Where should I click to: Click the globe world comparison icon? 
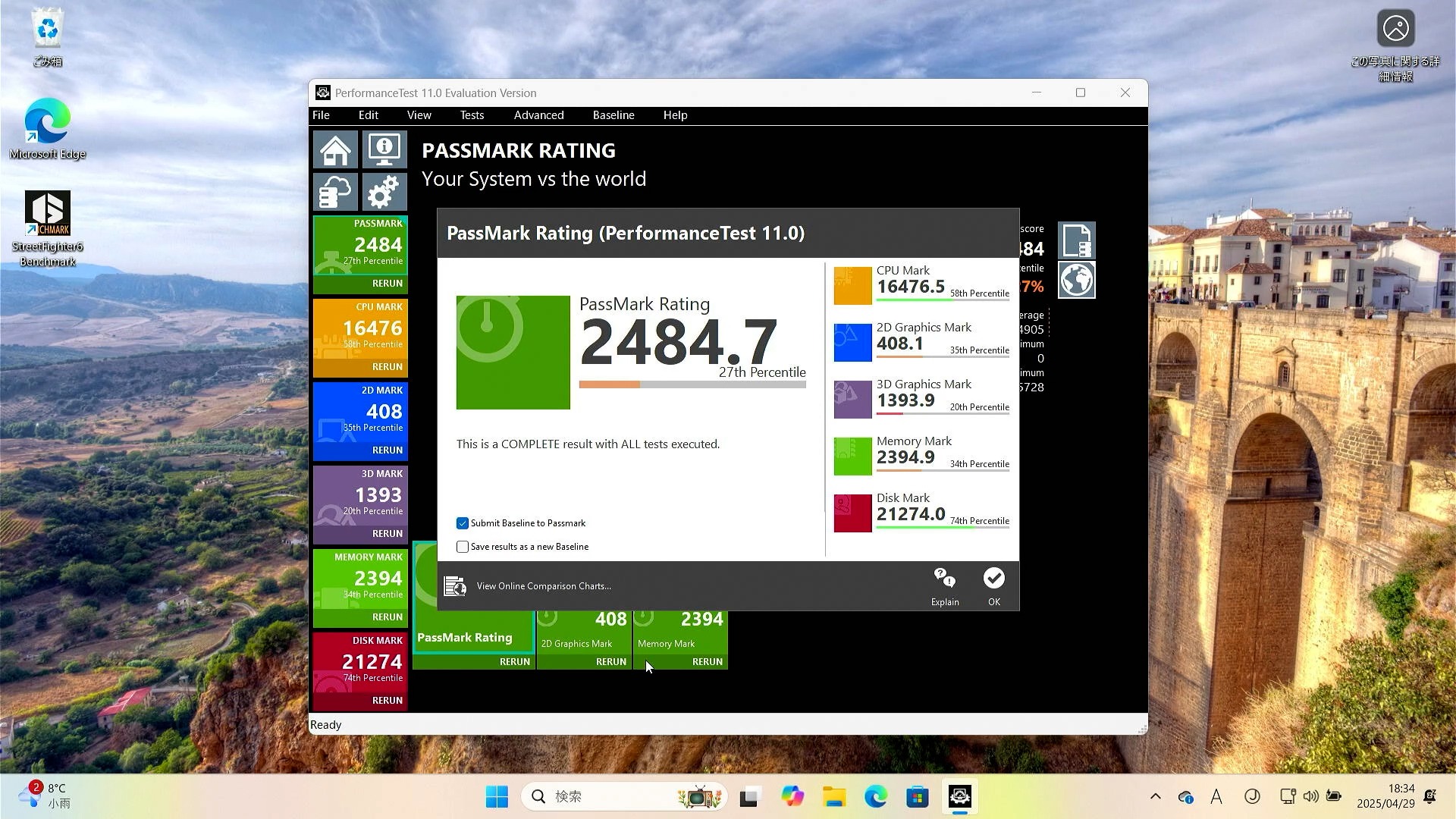tap(1076, 280)
